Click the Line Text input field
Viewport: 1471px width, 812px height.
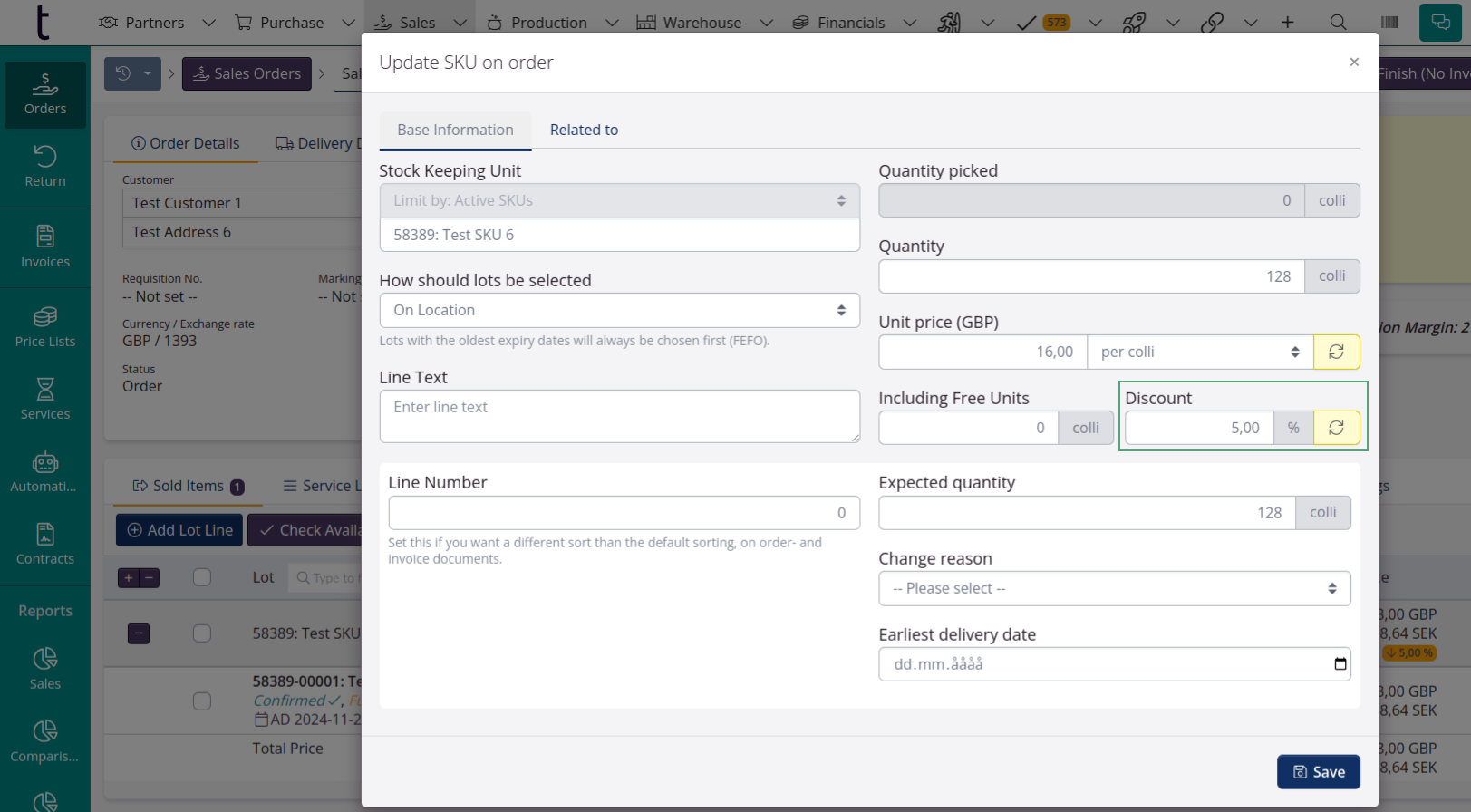click(619, 416)
